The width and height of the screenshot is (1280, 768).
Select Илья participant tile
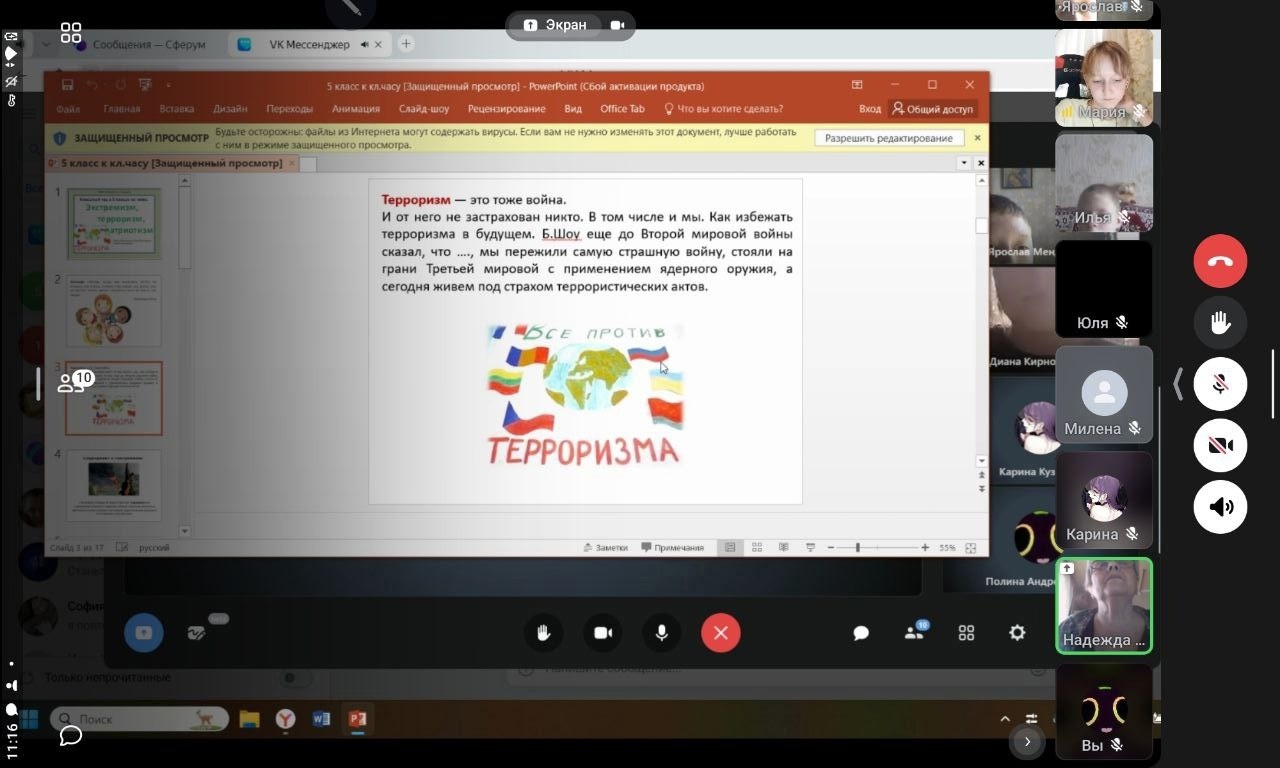tap(1104, 182)
